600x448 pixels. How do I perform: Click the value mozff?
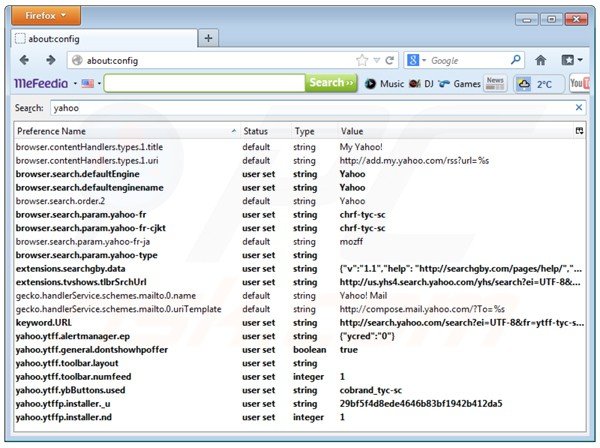point(351,241)
